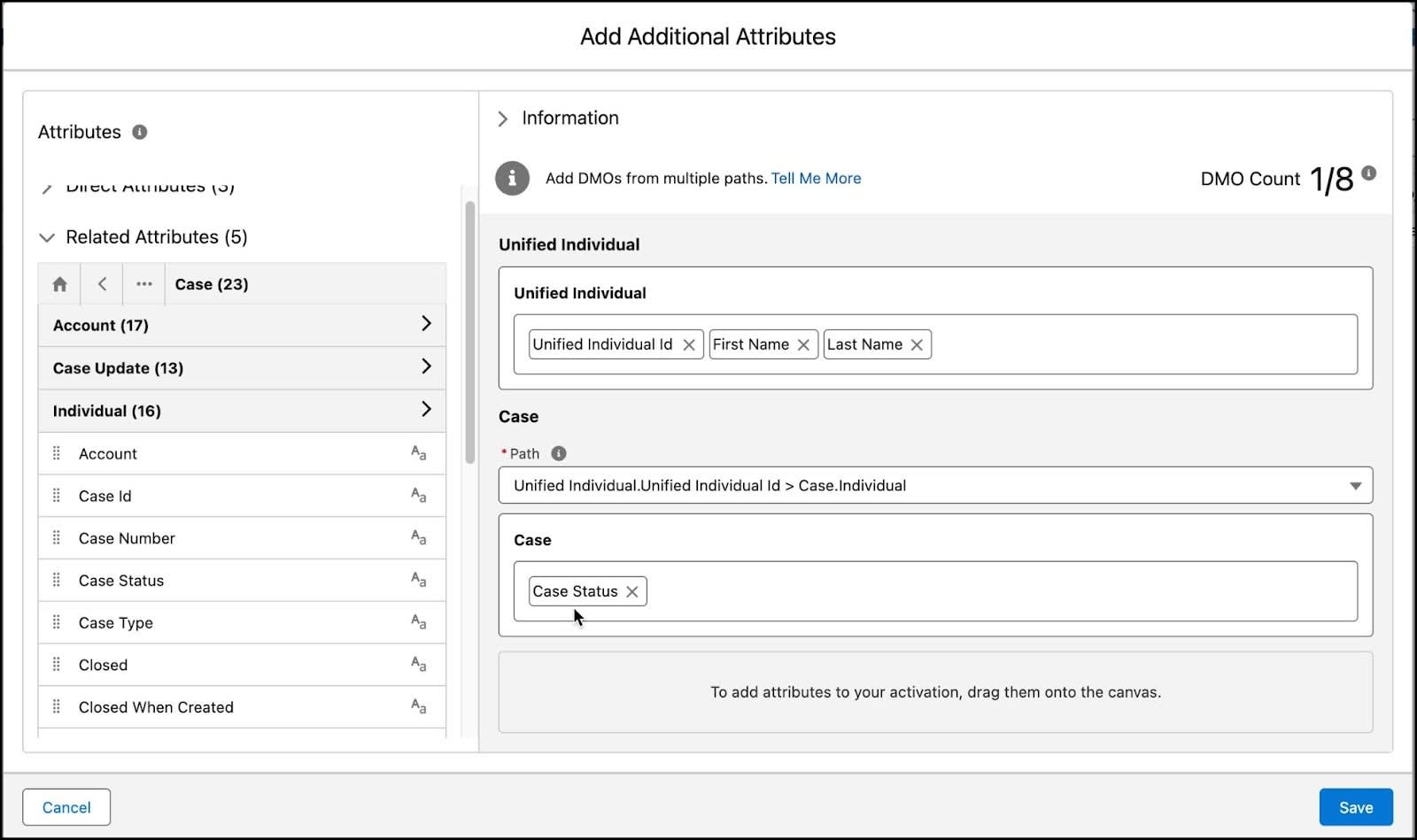The image size is (1417, 840).
Task: Open the Tell Me More link
Action: pos(815,178)
